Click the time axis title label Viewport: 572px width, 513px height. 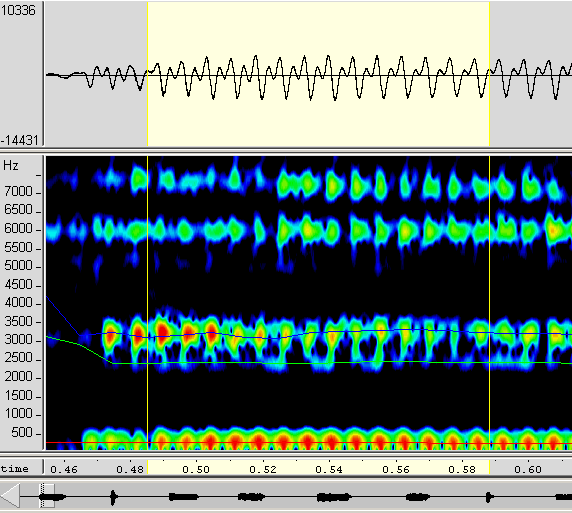[15, 468]
